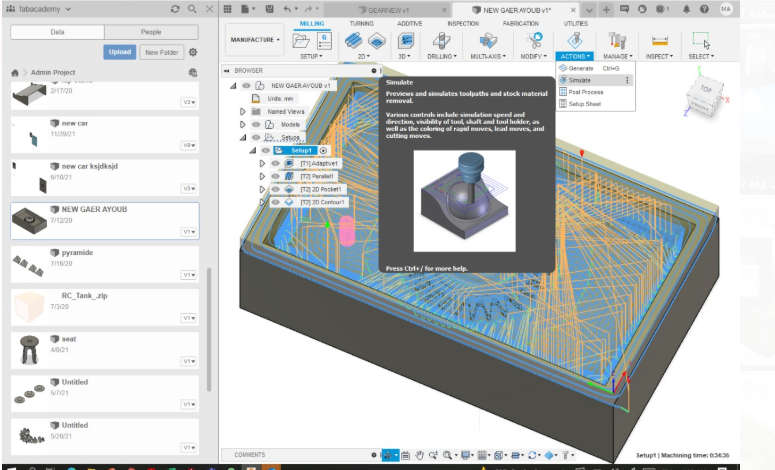Screen dimensions: 775x470
Task: Click the File menu document icon
Action: [245, 9]
